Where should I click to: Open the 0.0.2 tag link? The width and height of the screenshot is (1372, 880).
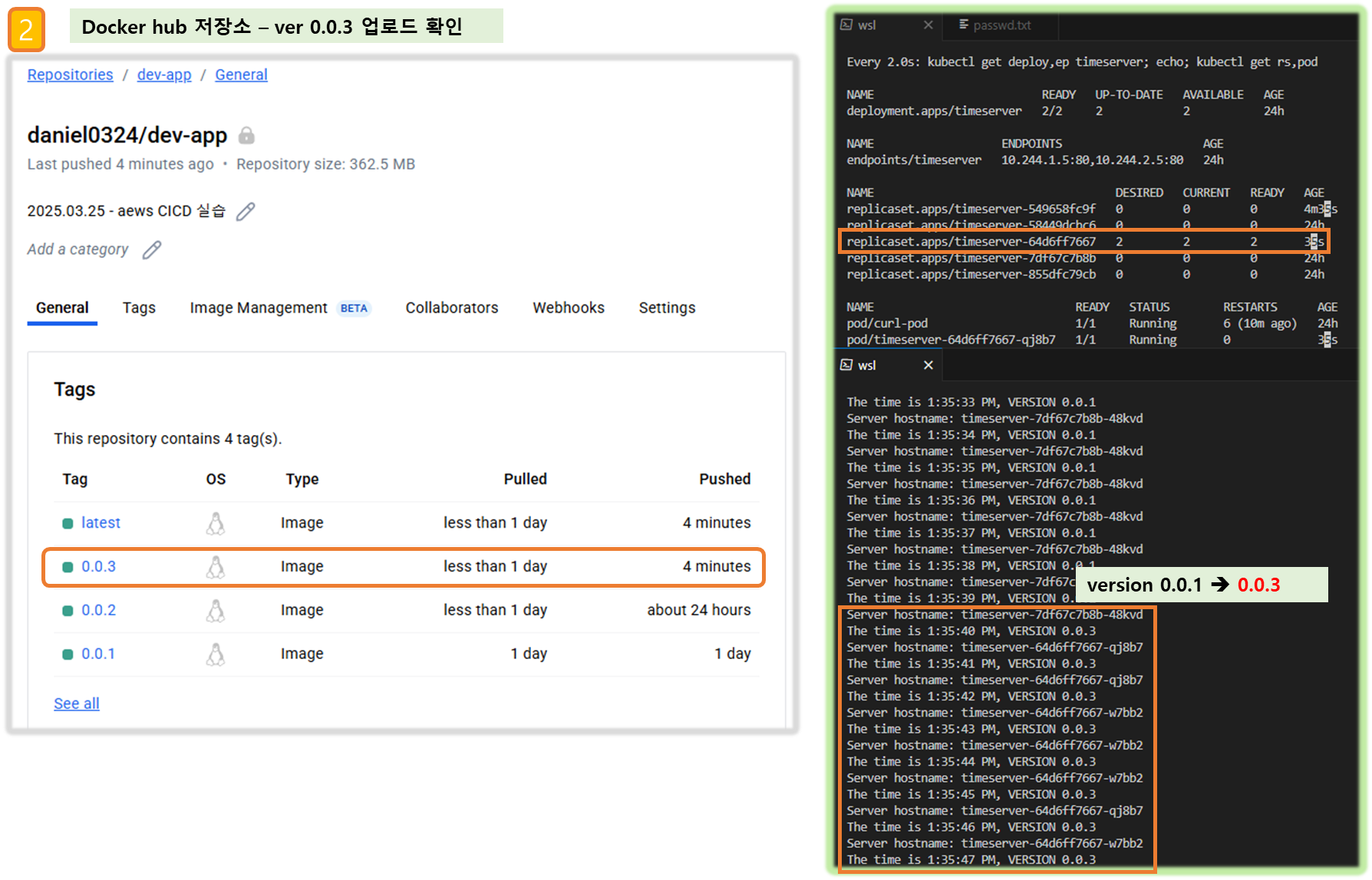tap(98, 611)
